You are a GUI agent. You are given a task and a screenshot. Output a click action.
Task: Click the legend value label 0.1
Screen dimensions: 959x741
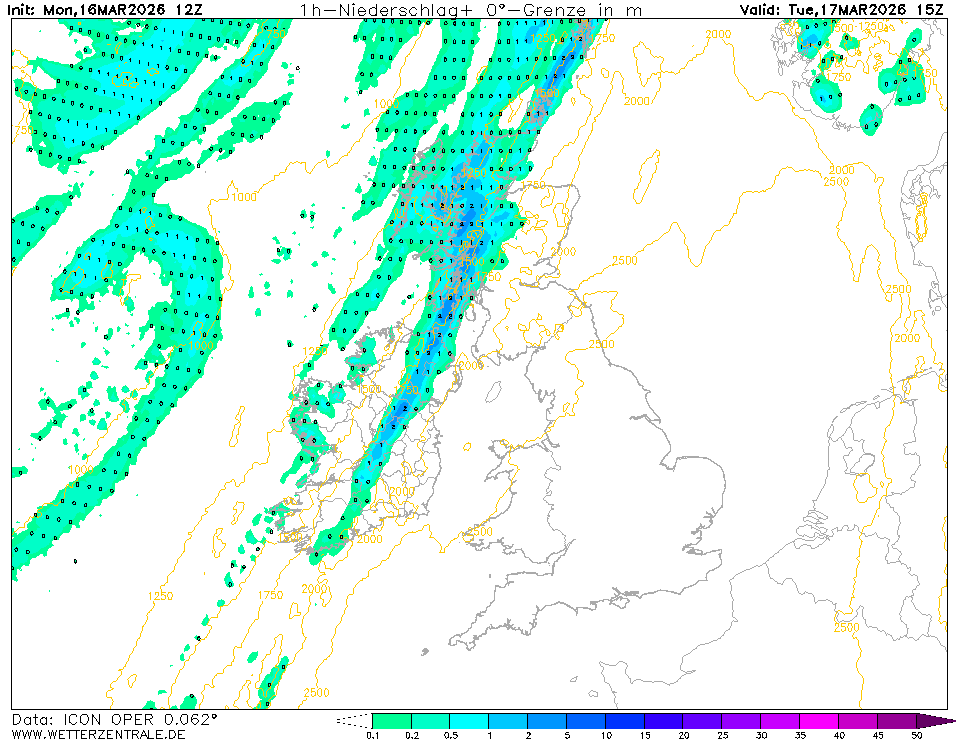(x=372, y=735)
